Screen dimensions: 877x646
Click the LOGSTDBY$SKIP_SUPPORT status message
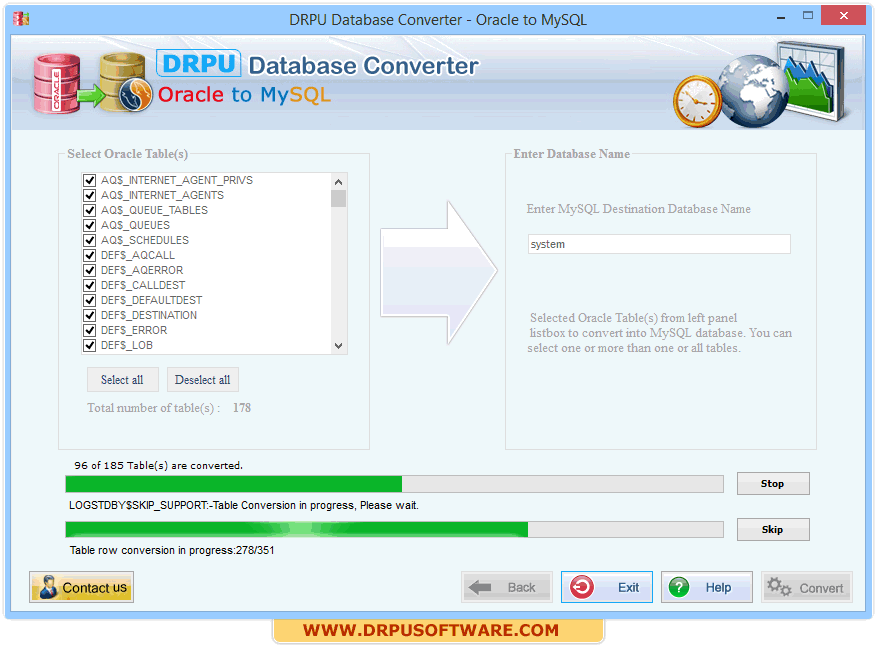(x=243, y=506)
